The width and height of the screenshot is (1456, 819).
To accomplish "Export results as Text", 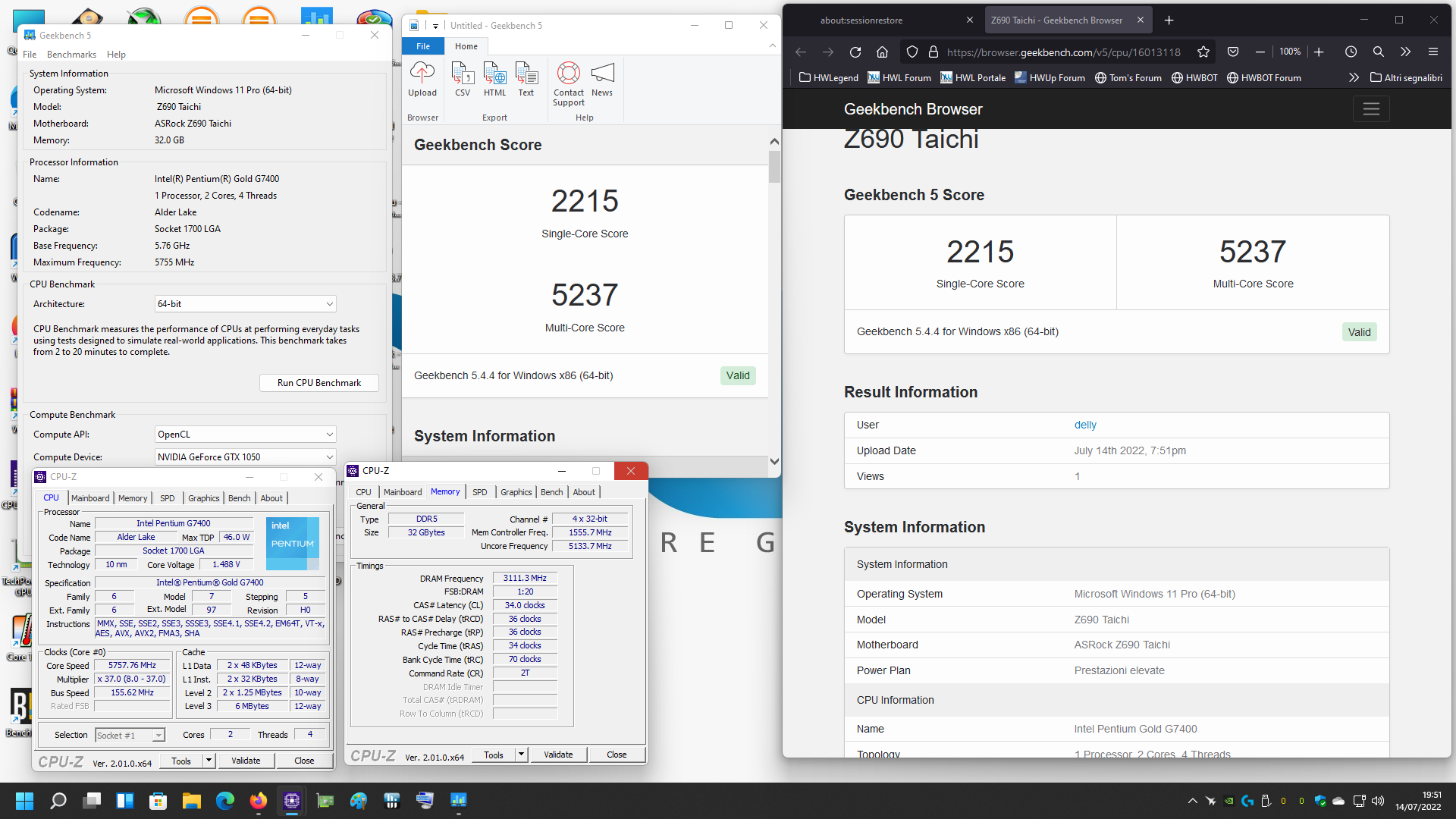I will click(526, 80).
